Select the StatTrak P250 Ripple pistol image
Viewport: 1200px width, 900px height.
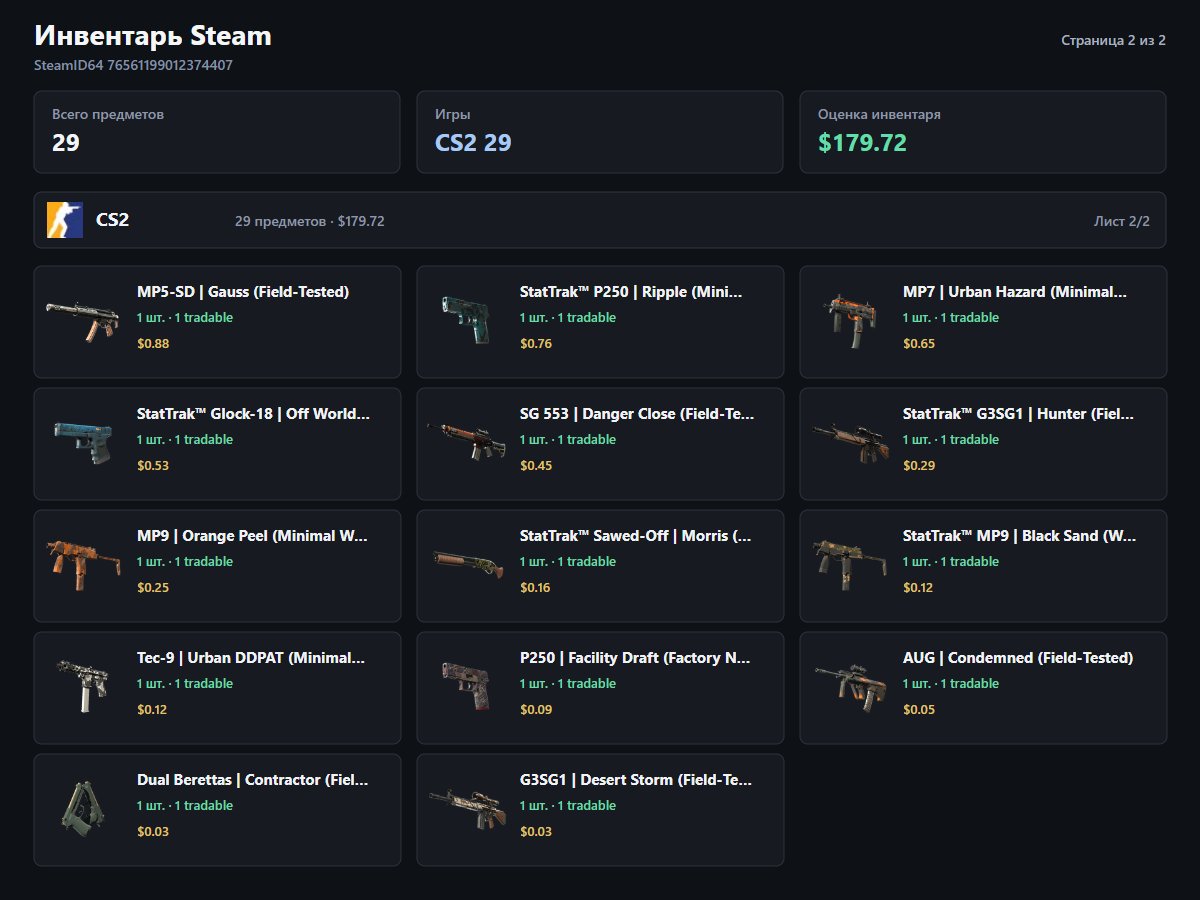[466, 318]
